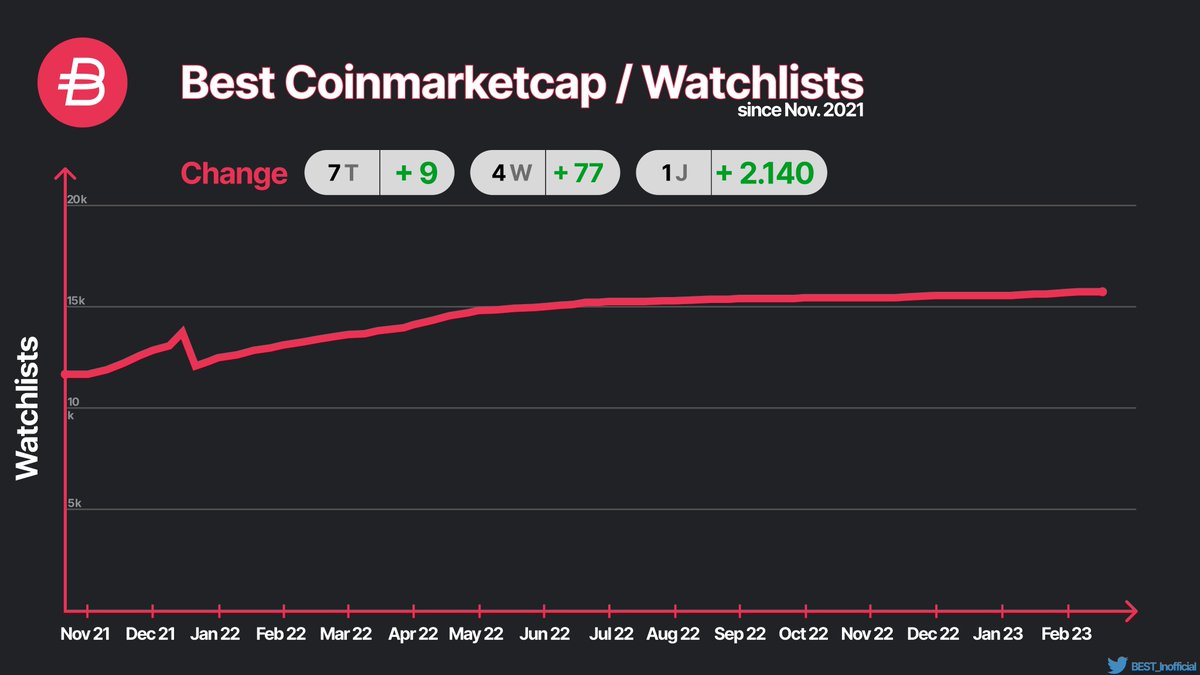
Task: Click the spike peak in the line near Dec 21
Action: point(182,331)
